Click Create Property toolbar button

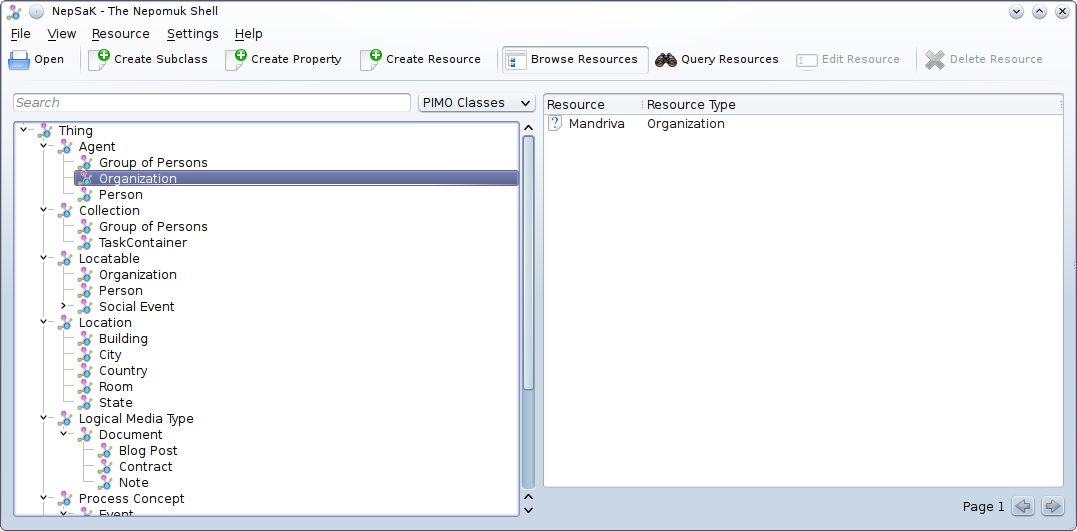coord(283,60)
